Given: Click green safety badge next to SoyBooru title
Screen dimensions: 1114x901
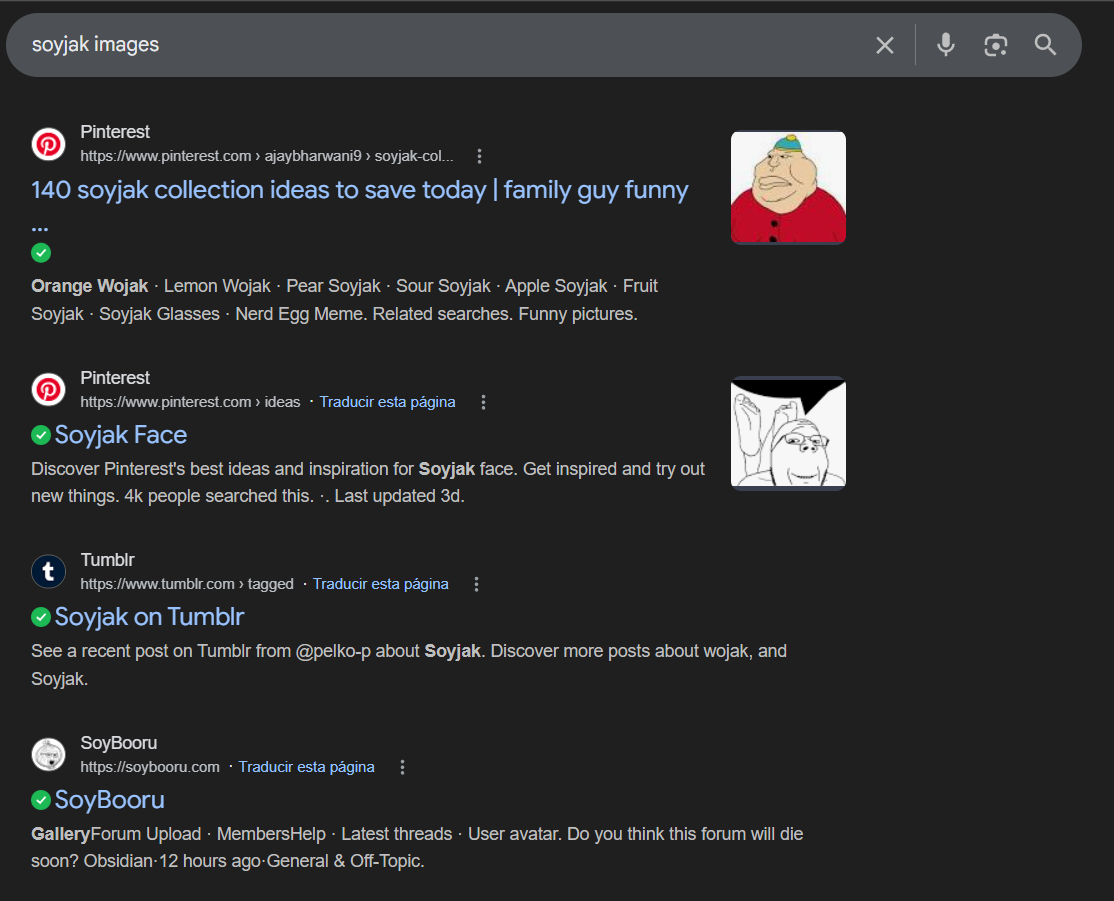Looking at the screenshot, I should click(x=41, y=800).
